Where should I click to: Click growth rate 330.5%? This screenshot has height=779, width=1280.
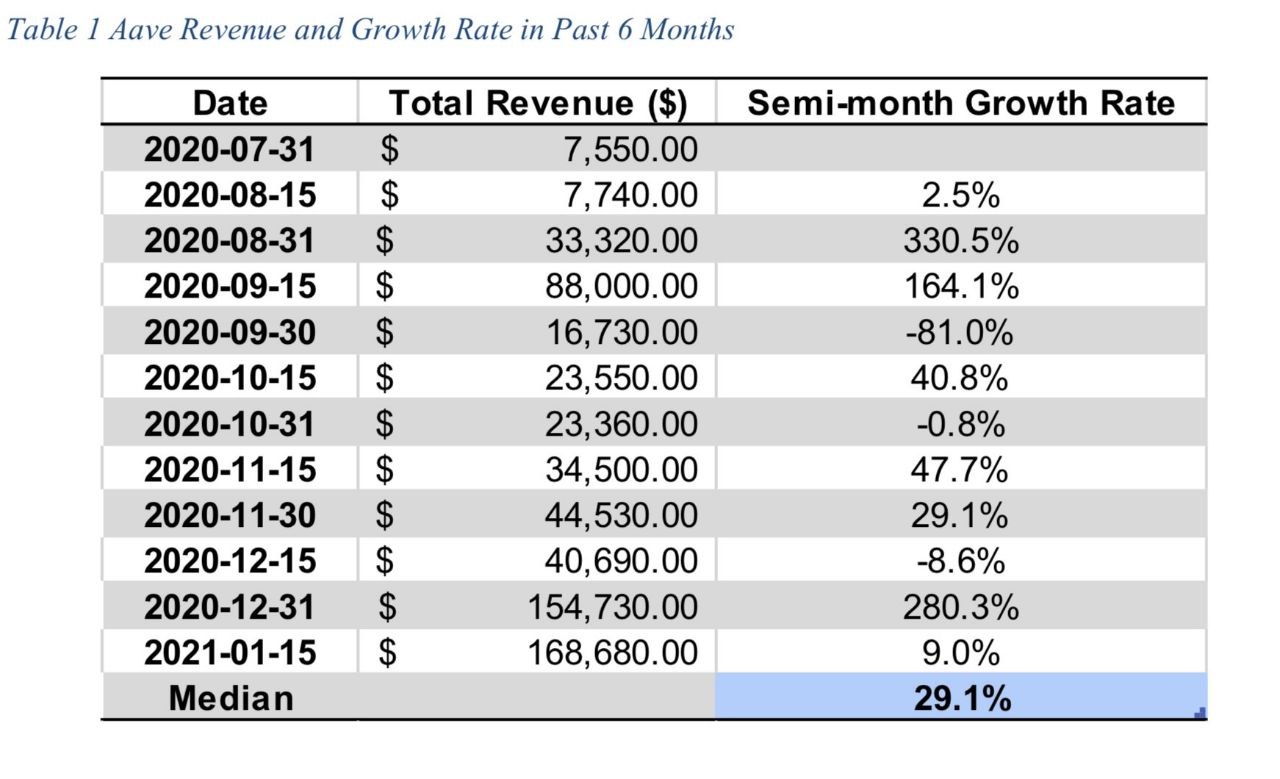coord(961,241)
